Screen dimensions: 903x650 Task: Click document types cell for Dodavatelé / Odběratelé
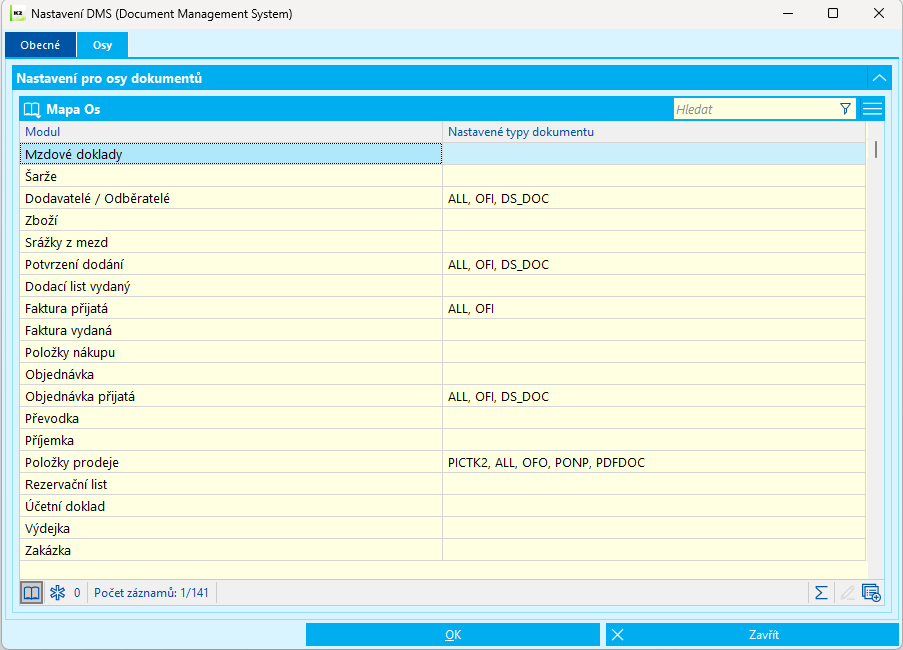tap(654, 198)
